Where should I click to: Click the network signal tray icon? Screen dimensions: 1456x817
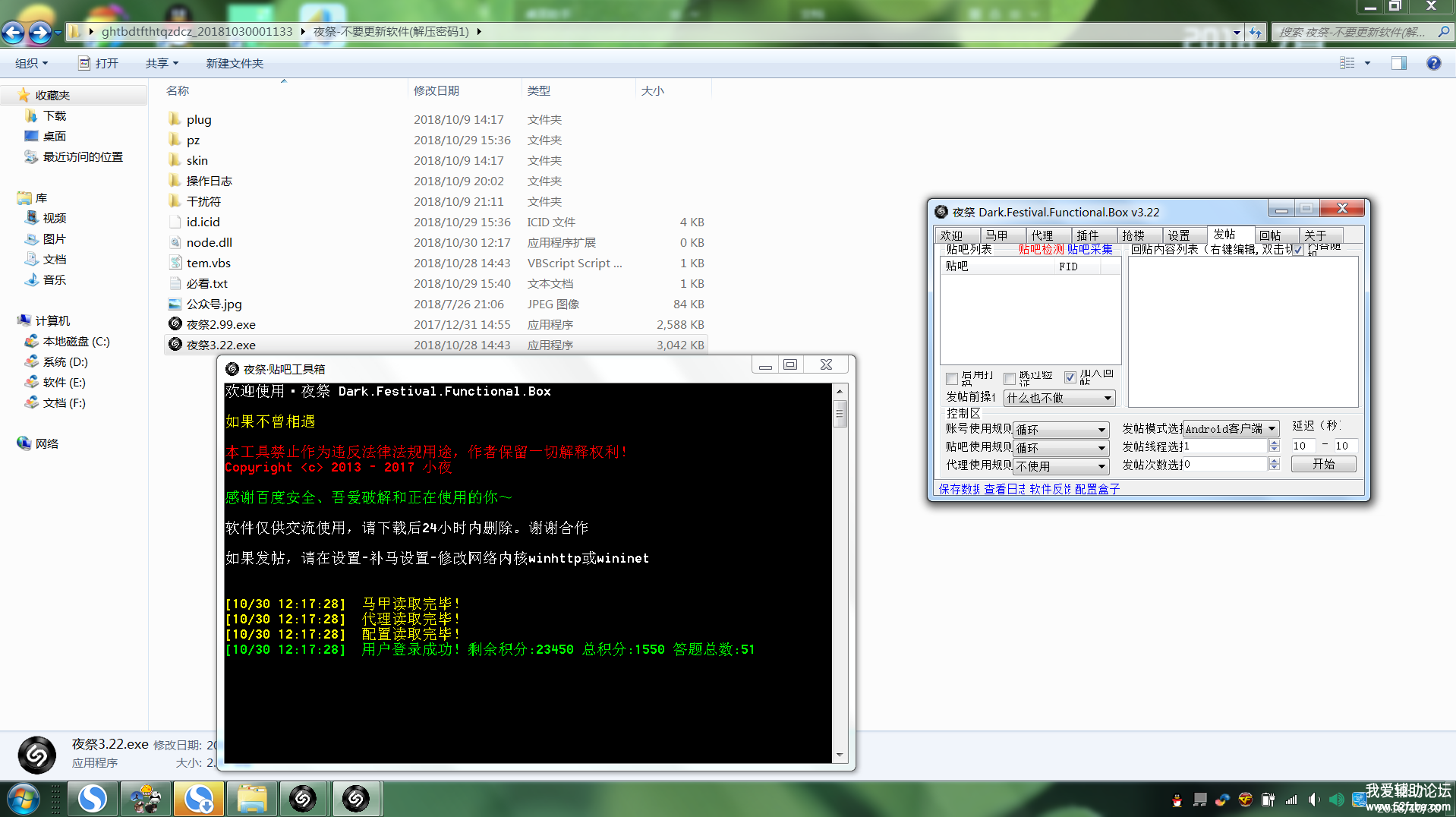coord(1291,800)
